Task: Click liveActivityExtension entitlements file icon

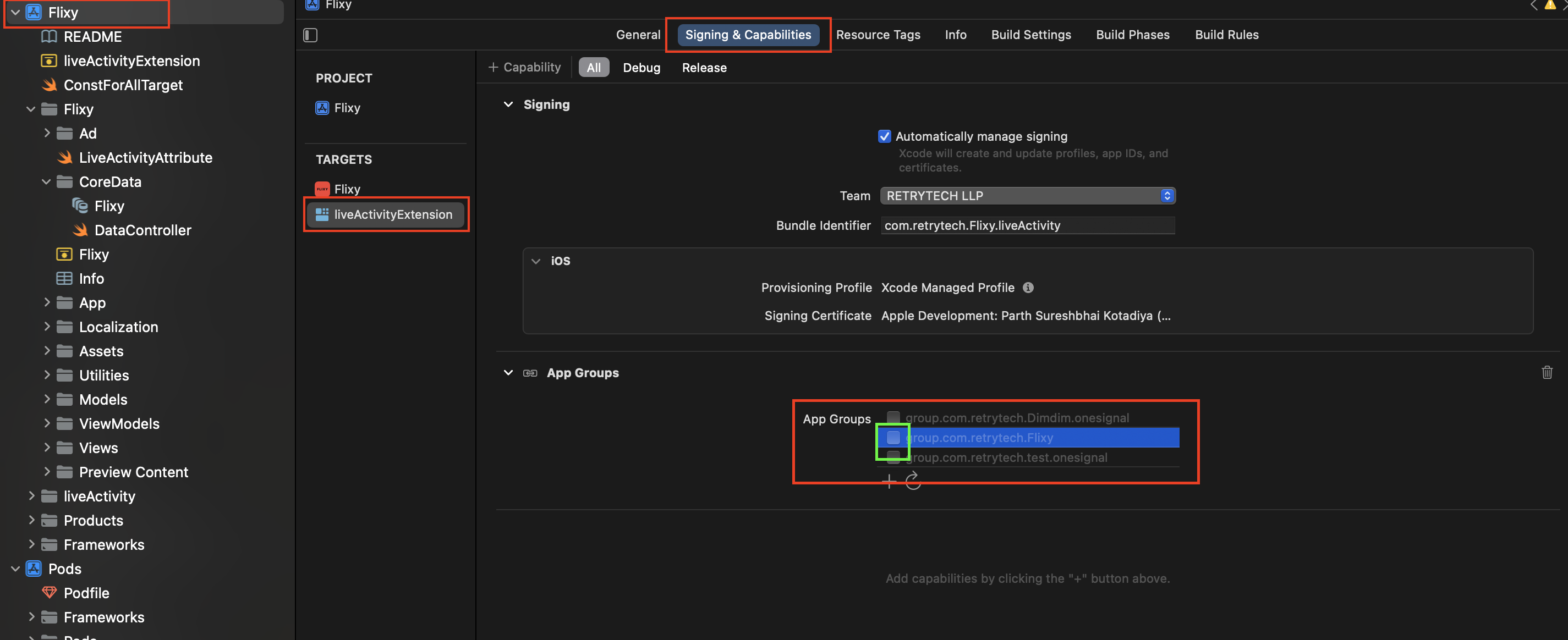Action: pyautogui.click(x=49, y=61)
